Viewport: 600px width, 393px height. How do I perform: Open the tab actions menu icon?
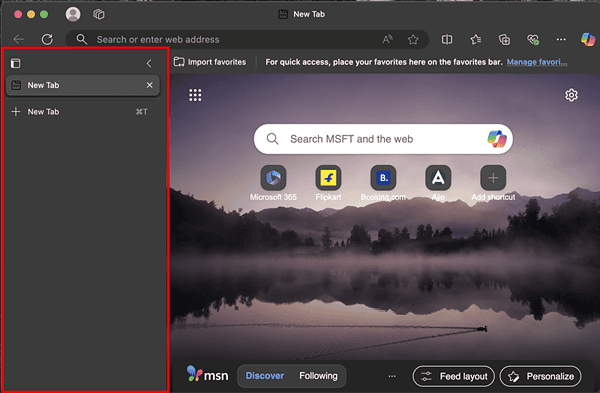pyautogui.click(x=16, y=63)
